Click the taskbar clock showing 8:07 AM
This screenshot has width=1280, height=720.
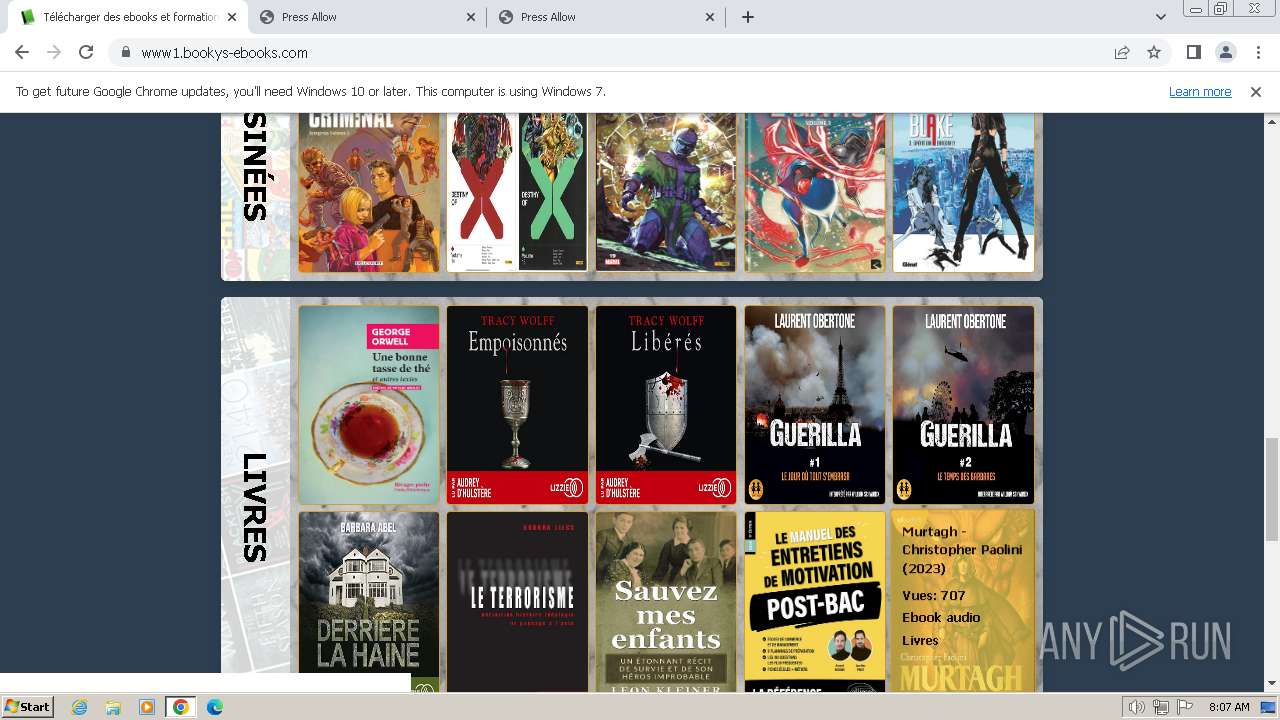pyautogui.click(x=1229, y=707)
